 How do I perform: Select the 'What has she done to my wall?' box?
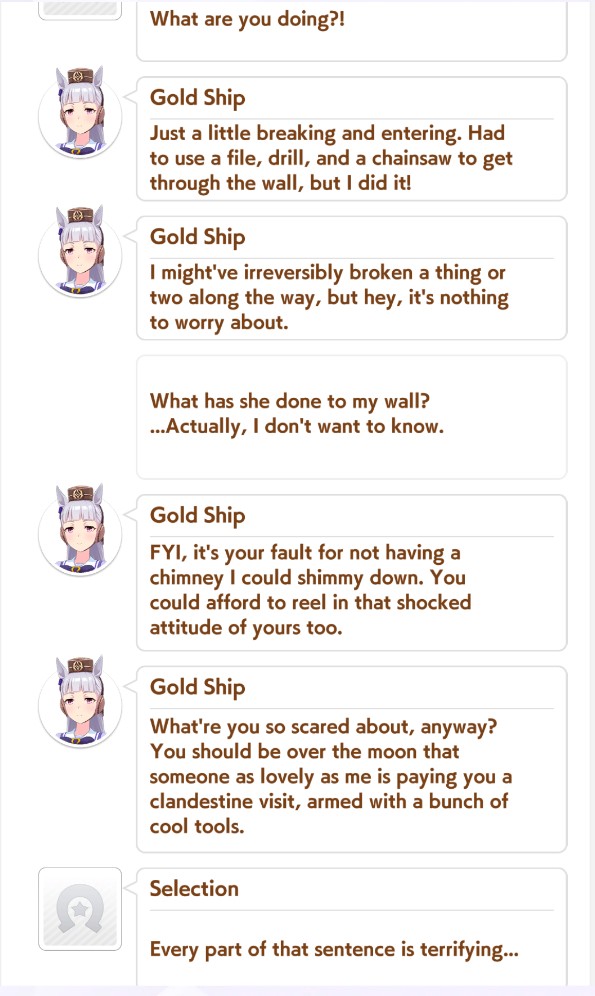point(351,417)
